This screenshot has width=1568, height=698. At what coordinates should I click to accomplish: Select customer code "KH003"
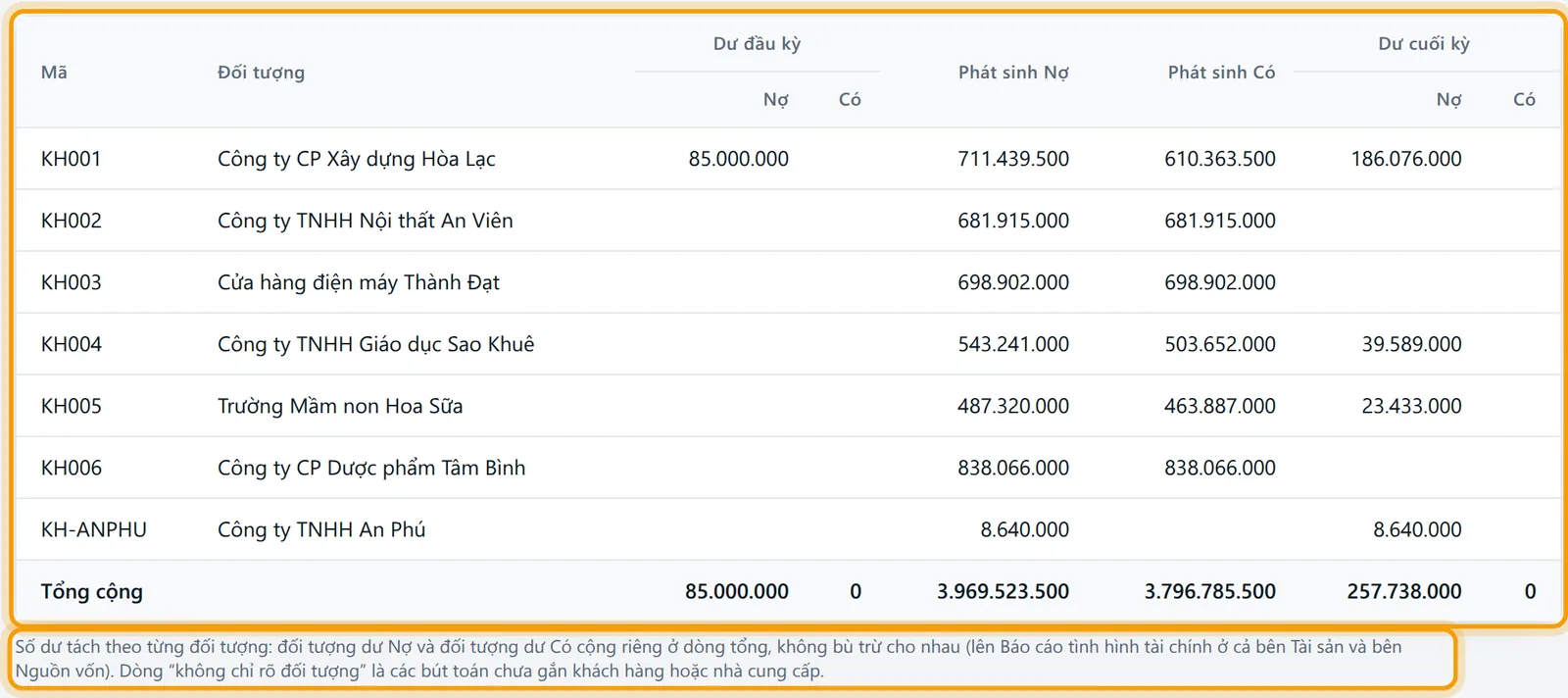[72, 282]
